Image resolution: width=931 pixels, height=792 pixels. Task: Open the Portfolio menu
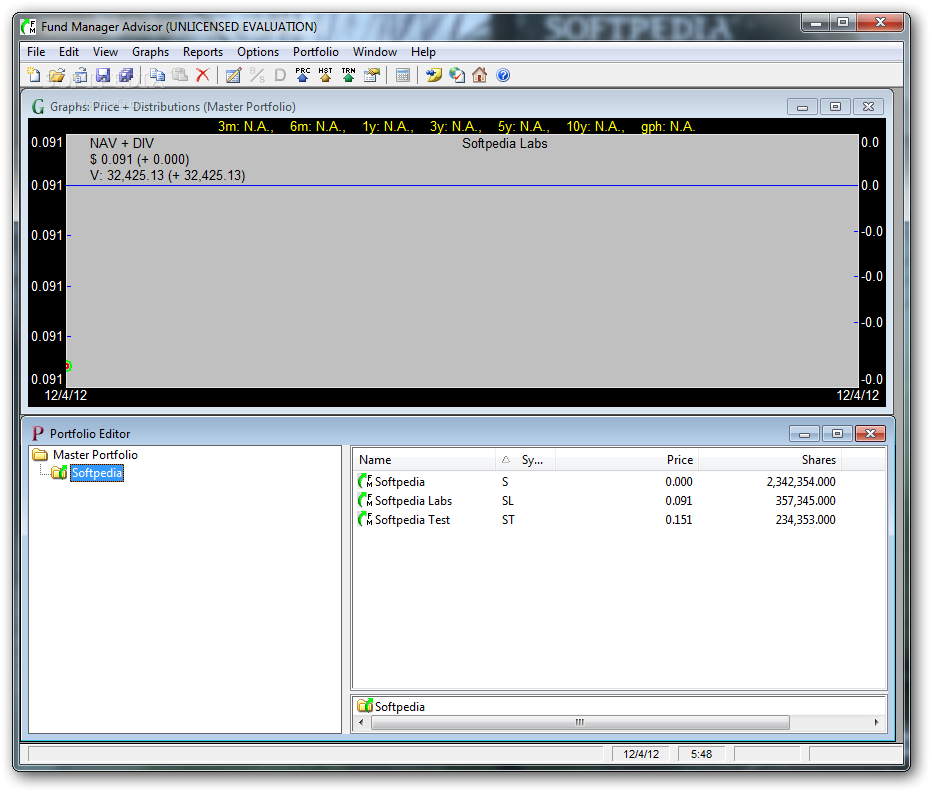[316, 52]
